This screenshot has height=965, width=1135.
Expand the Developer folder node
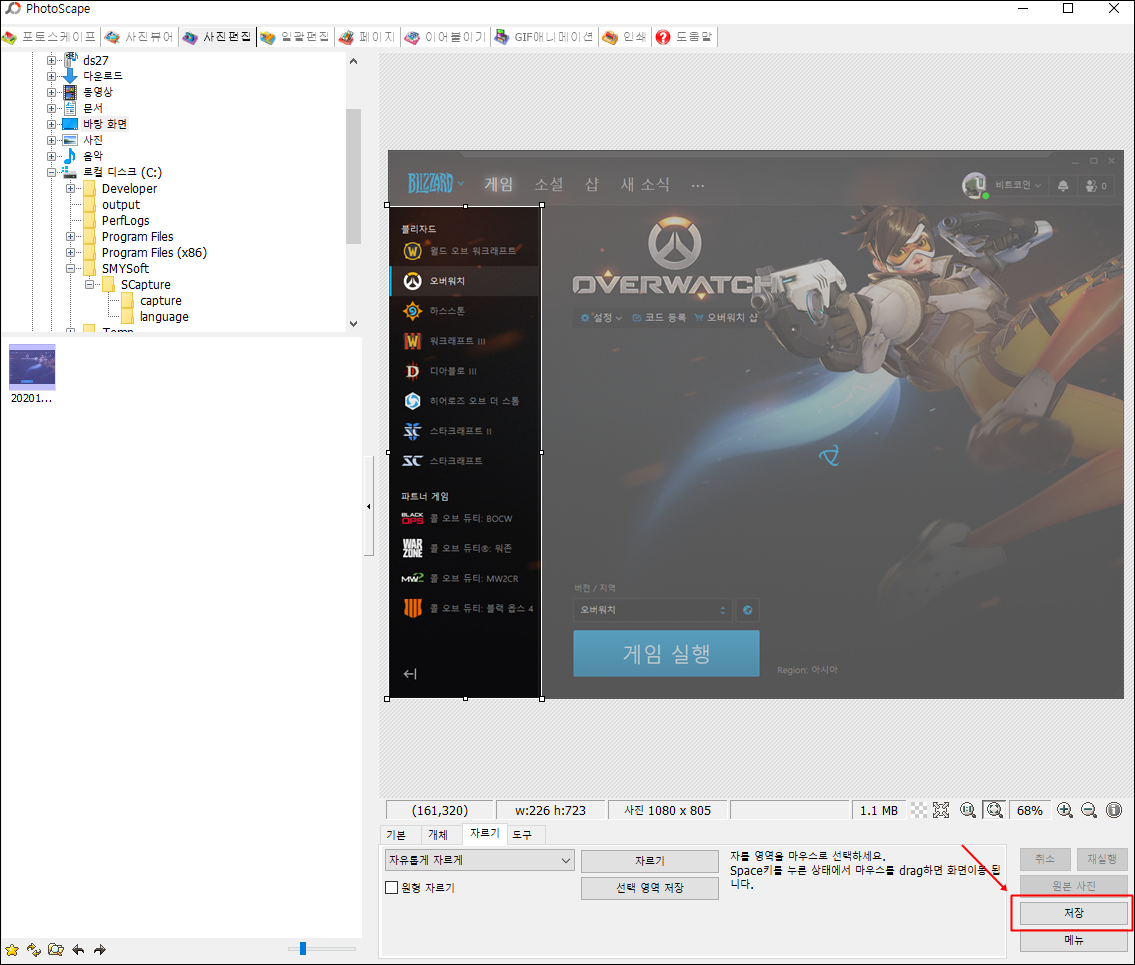click(x=70, y=188)
